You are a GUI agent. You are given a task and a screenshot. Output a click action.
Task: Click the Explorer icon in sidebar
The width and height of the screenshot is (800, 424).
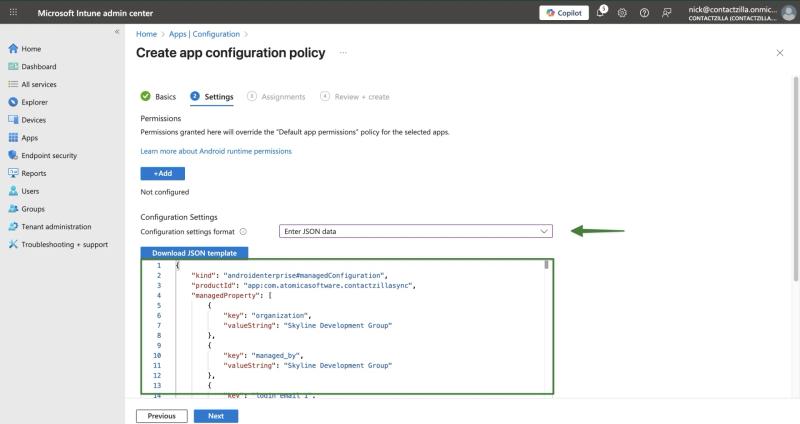click(13, 102)
